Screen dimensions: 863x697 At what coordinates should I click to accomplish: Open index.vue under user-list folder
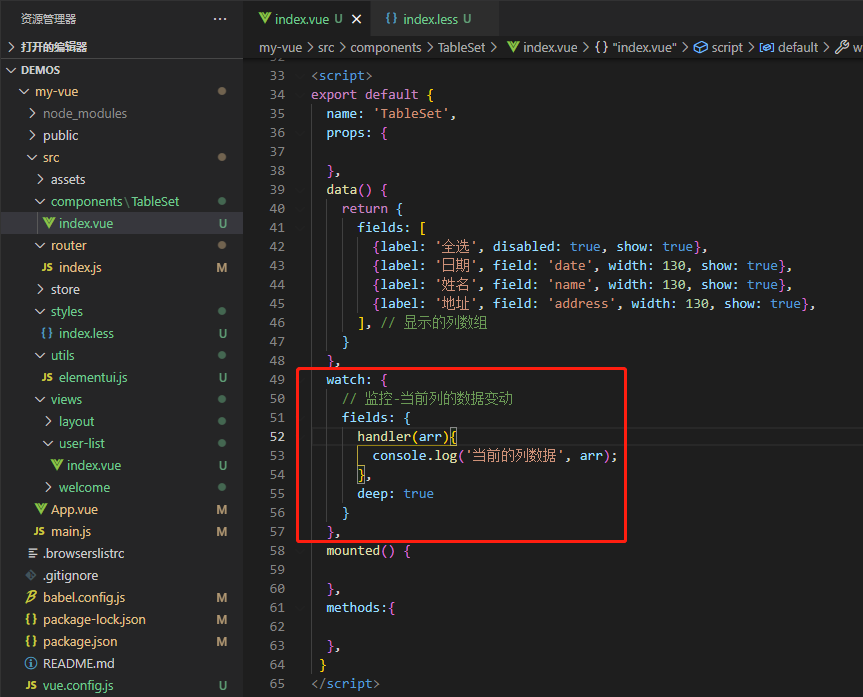point(122,466)
